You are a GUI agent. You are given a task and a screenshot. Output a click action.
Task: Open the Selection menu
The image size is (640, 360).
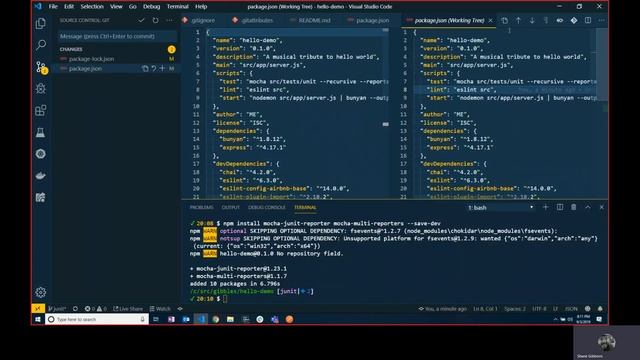coord(92,7)
